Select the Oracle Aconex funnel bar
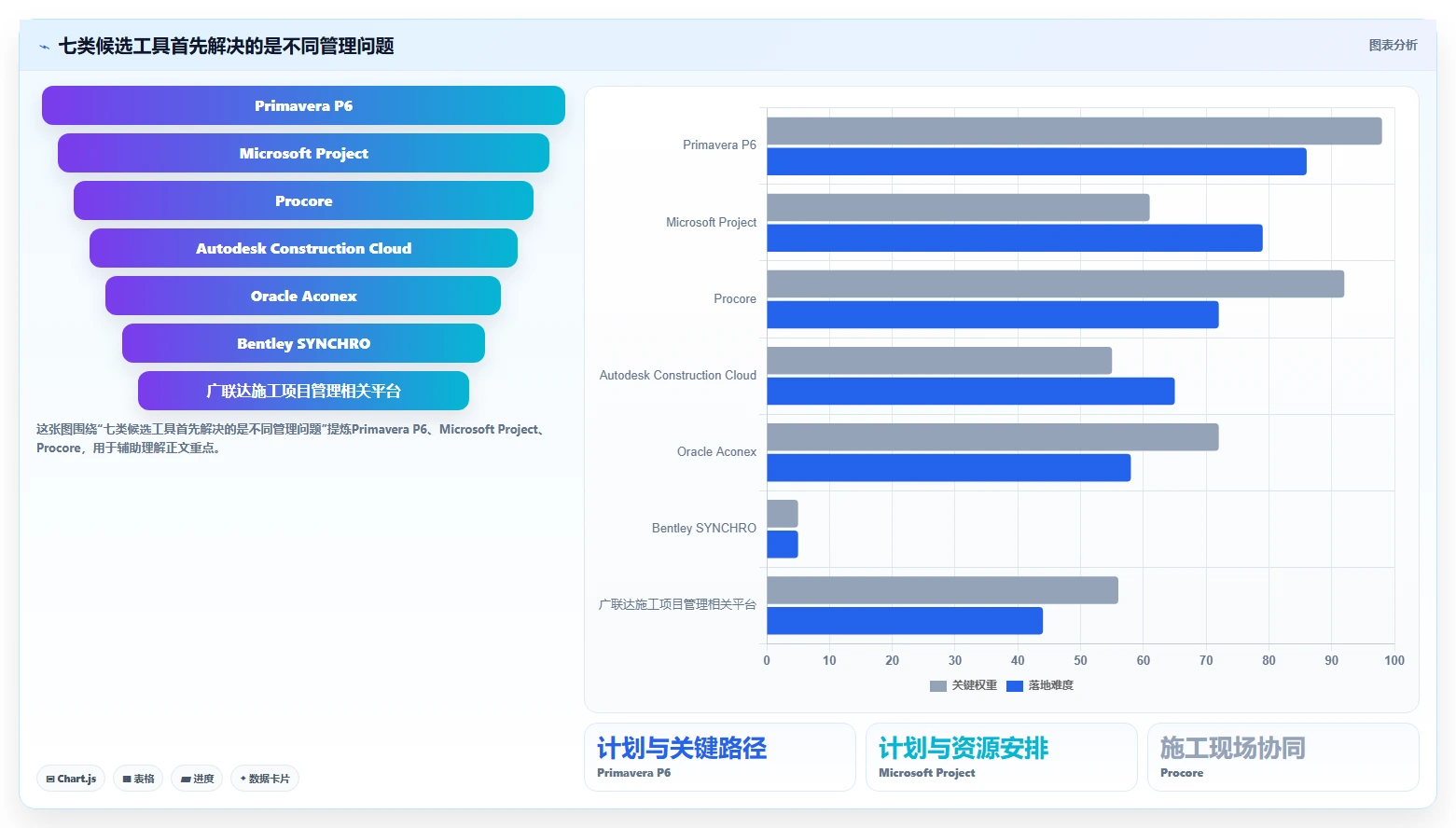The height and width of the screenshot is (828, 1456). click(x=303, y=296)
